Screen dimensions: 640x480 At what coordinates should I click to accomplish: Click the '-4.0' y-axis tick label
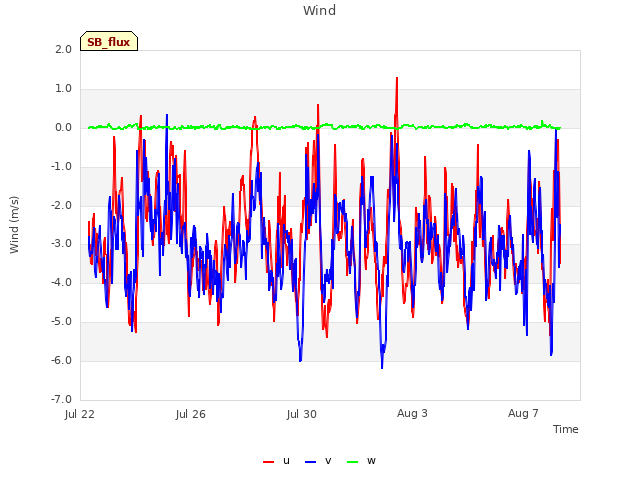pyautogui.click(x=61, y=282)
